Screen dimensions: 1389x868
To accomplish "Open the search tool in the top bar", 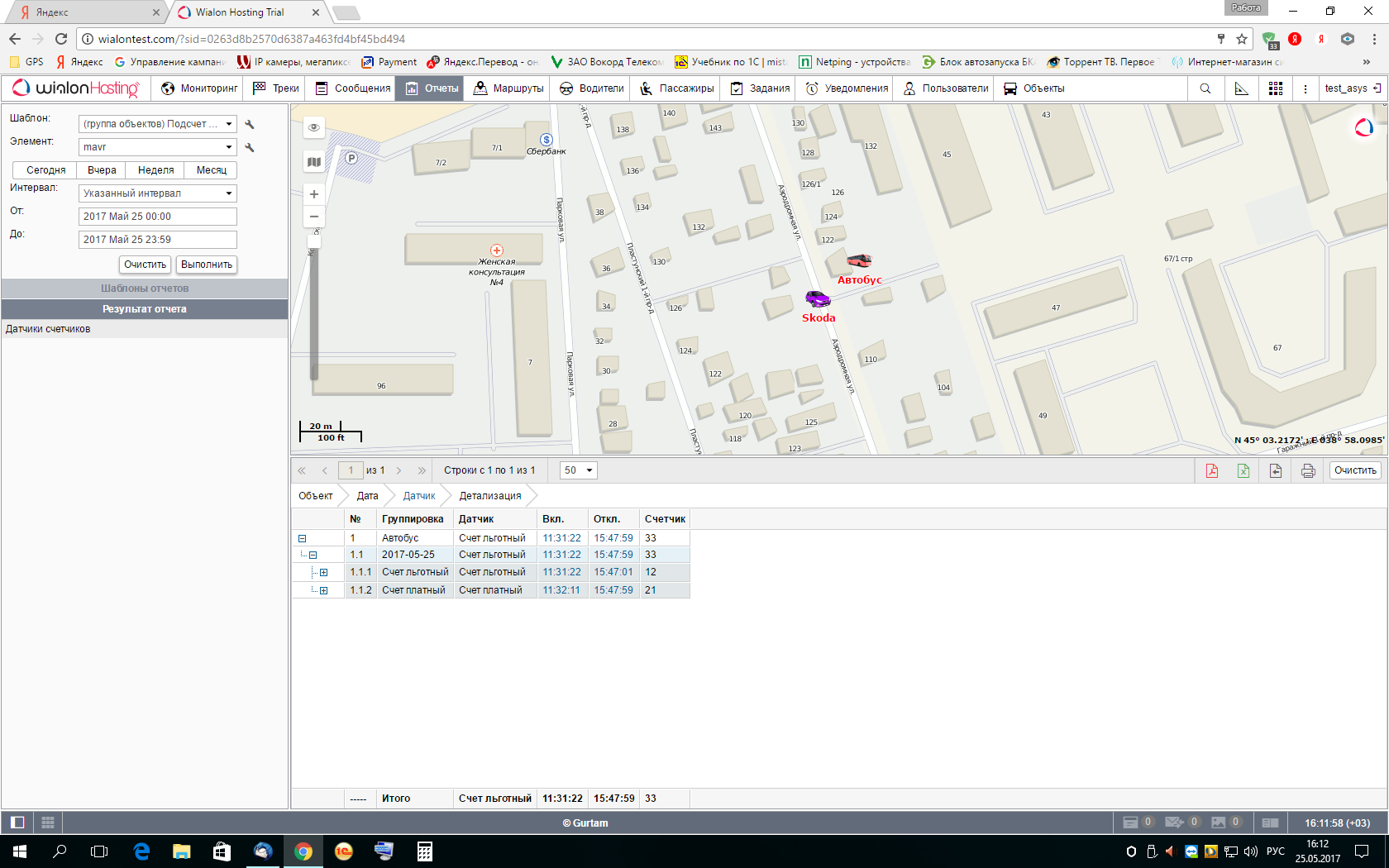I will pyautogui.click(x=1205, y=88).
